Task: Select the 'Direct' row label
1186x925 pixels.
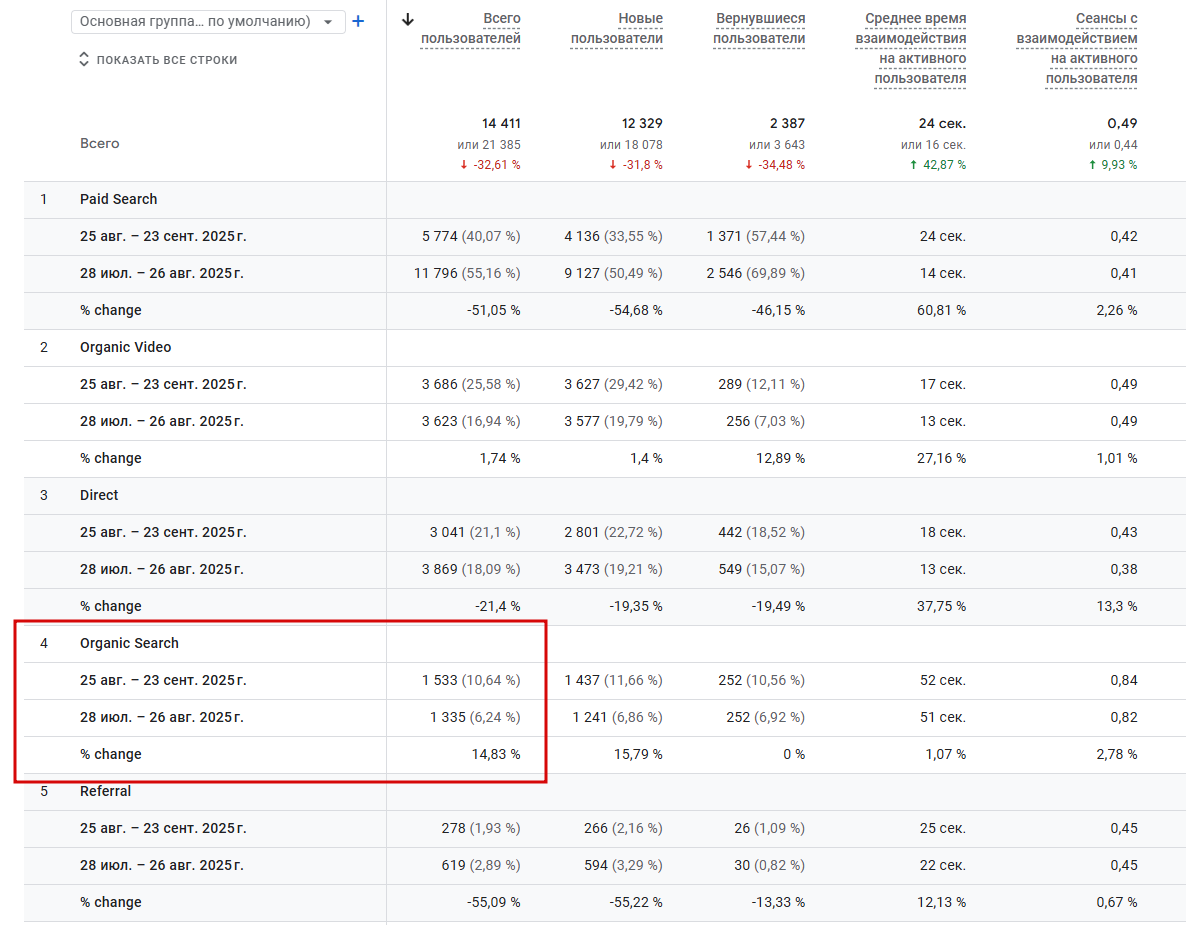Action: [x=99, y=495]
